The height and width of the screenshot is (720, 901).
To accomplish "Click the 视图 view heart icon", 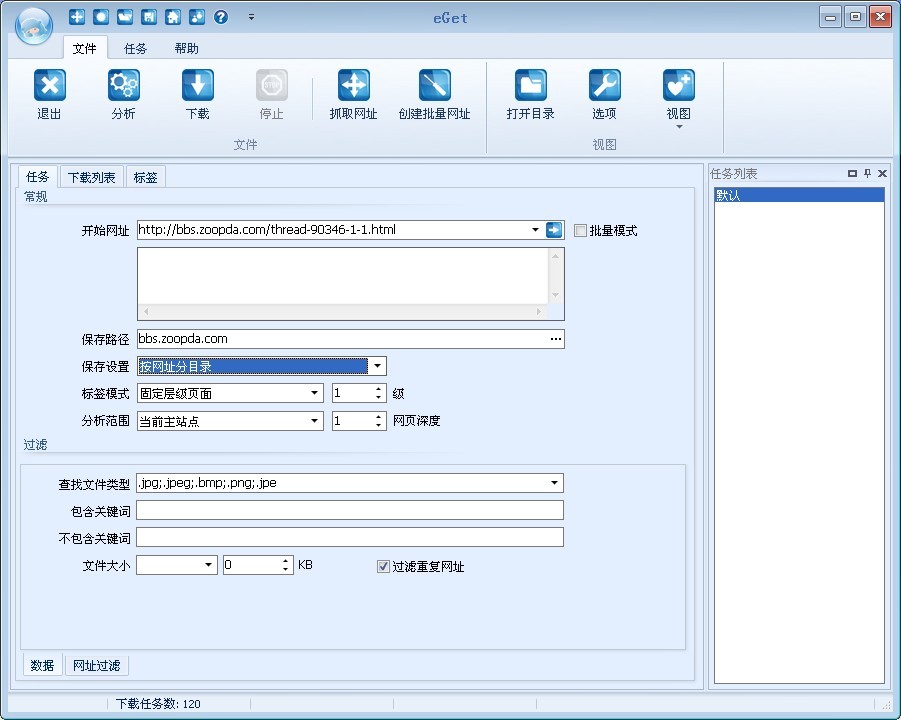I will coord(679,85).
